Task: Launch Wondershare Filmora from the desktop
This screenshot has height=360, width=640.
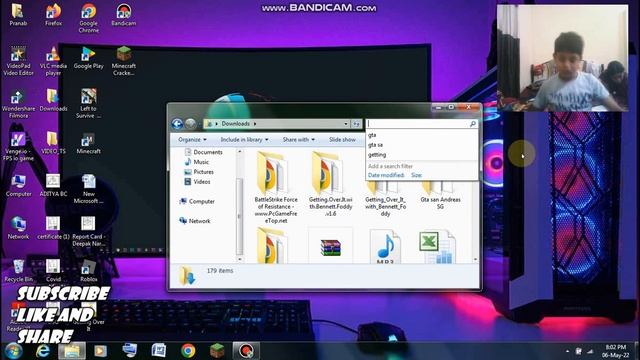Action: point(18,104)
